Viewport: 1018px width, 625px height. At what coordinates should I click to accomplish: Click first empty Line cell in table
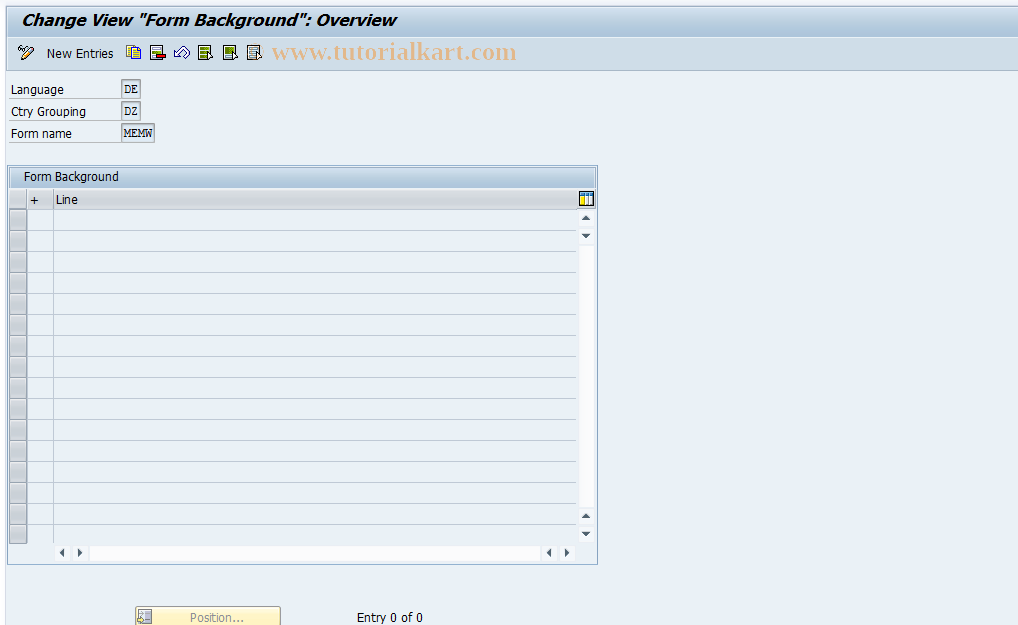(x=315, y=220)
